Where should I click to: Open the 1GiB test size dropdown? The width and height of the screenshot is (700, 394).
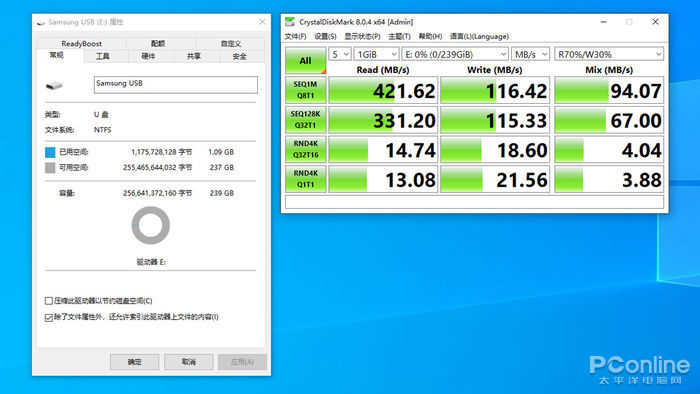[376, 54]
